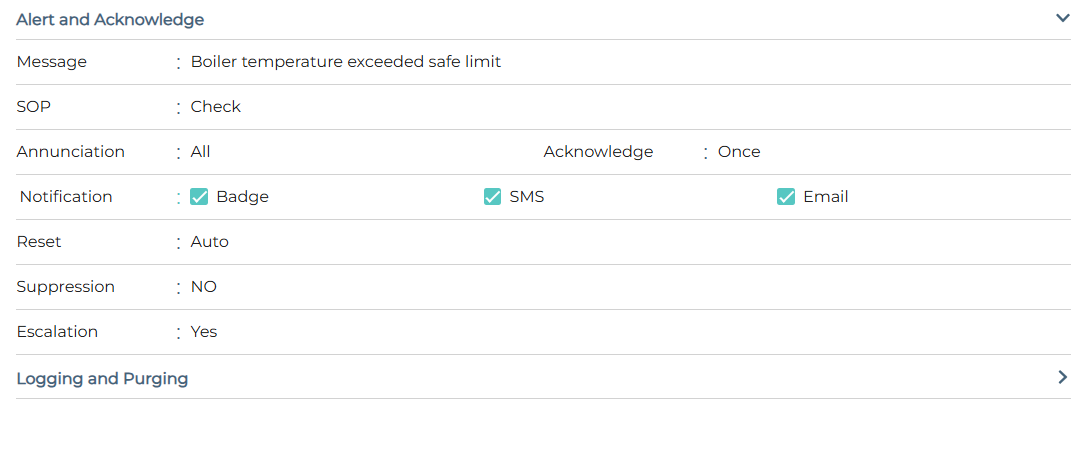Uncheck the Badge notification checkbox
Screen dimensions: 1088x465
click(199, 197)
